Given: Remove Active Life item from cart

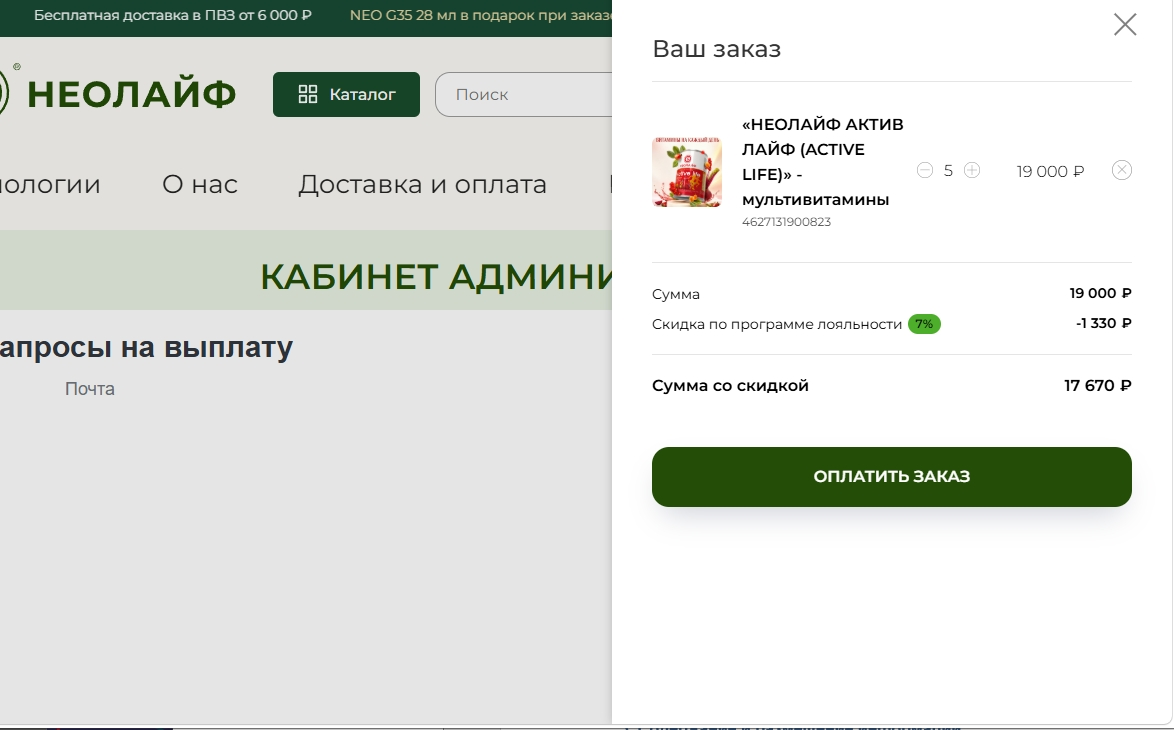Looking at the screenshot, I should pyautogui.click(x=1122, y=171).
